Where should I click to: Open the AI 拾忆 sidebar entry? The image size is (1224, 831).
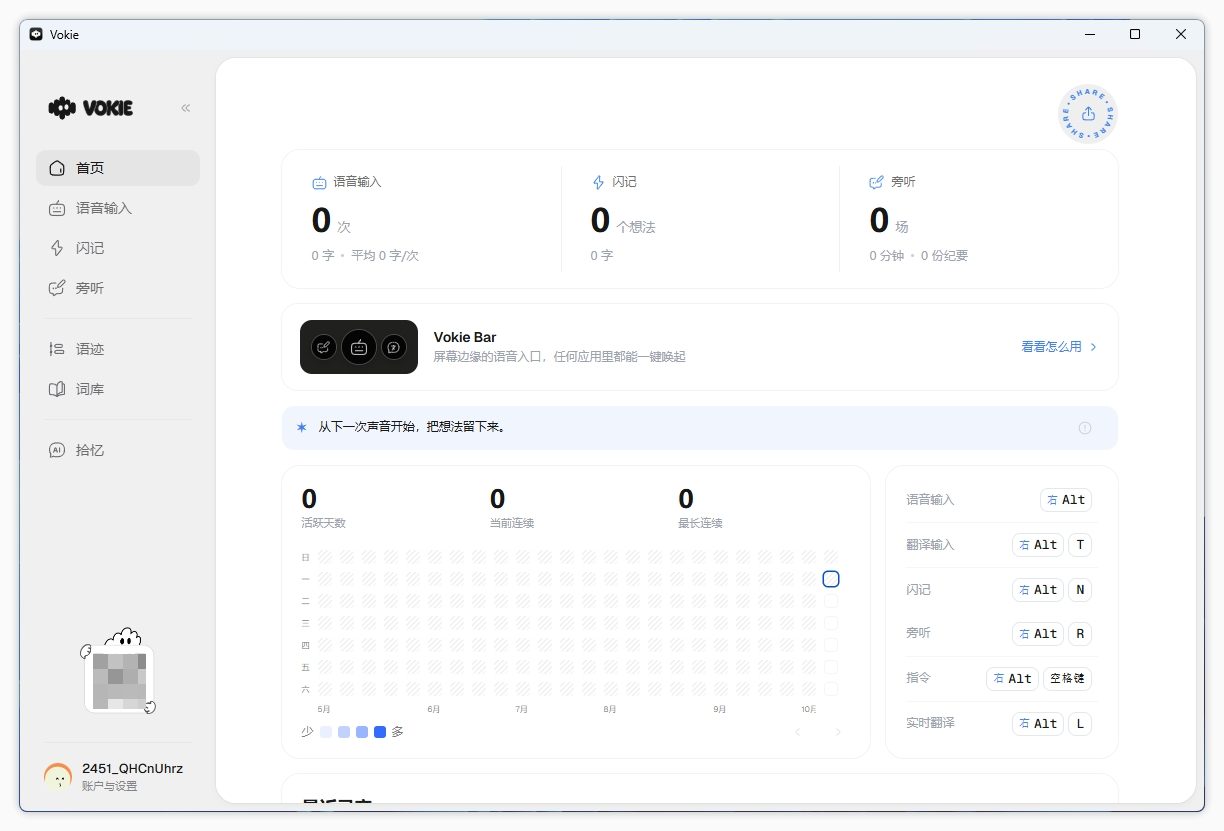tap(118, 450)
